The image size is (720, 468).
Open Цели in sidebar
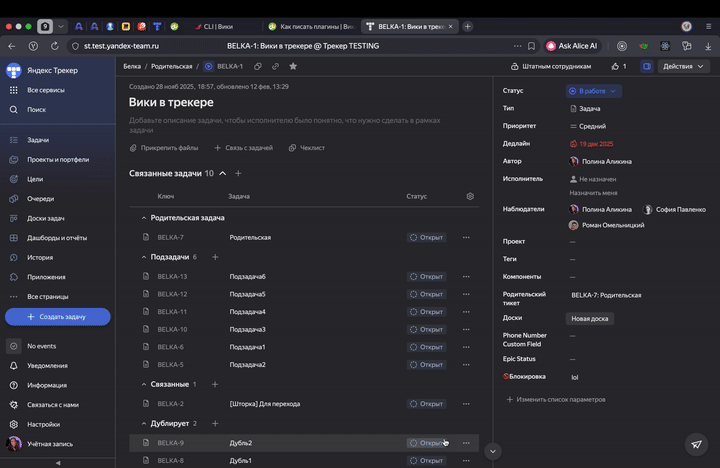pyautogui.click(x=35, y=179)
